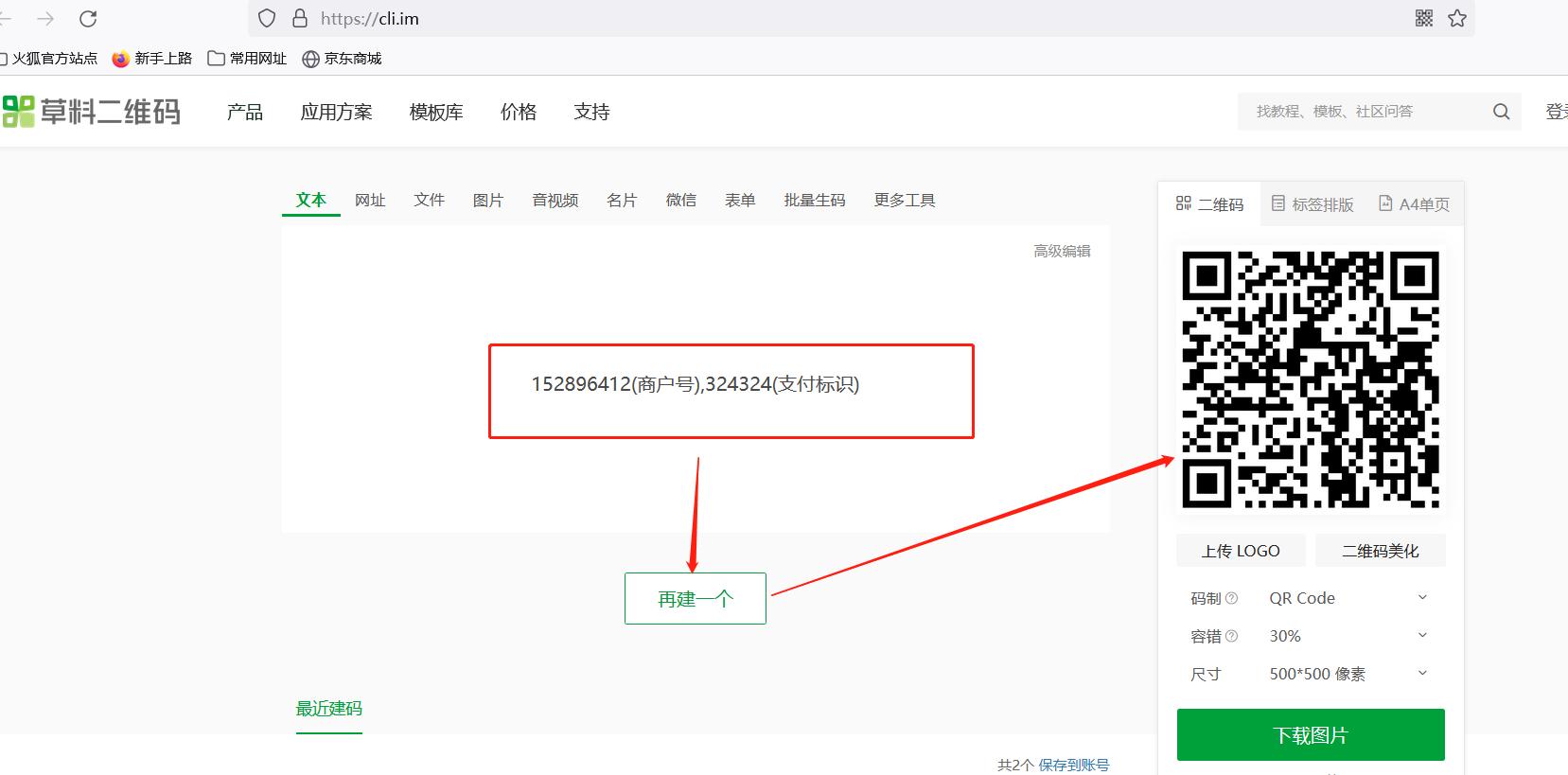Click the 二维码美化 button
This screenshot has height=775, width=1568.
pyautogui.click(x=1381, y=551)
